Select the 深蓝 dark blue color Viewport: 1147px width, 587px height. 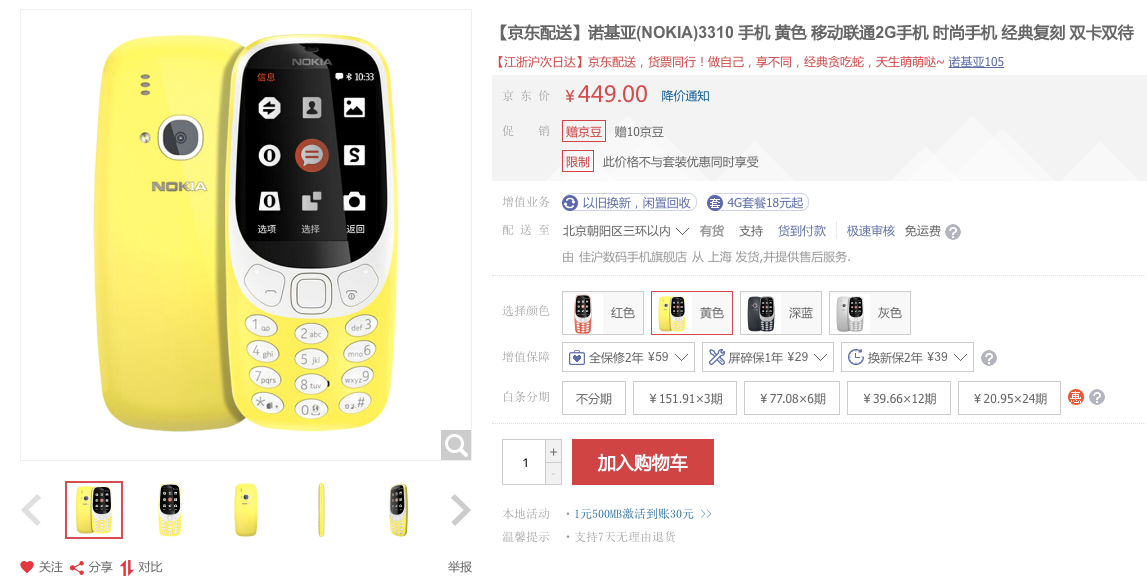781,313
